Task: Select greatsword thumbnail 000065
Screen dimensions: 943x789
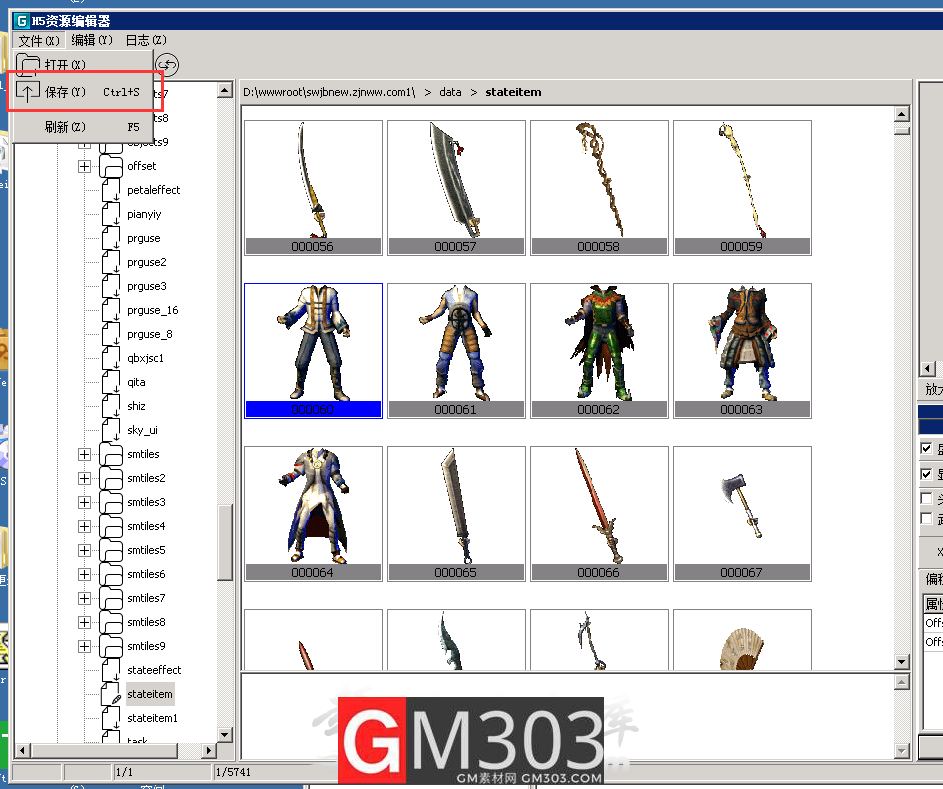Action: 456,514
